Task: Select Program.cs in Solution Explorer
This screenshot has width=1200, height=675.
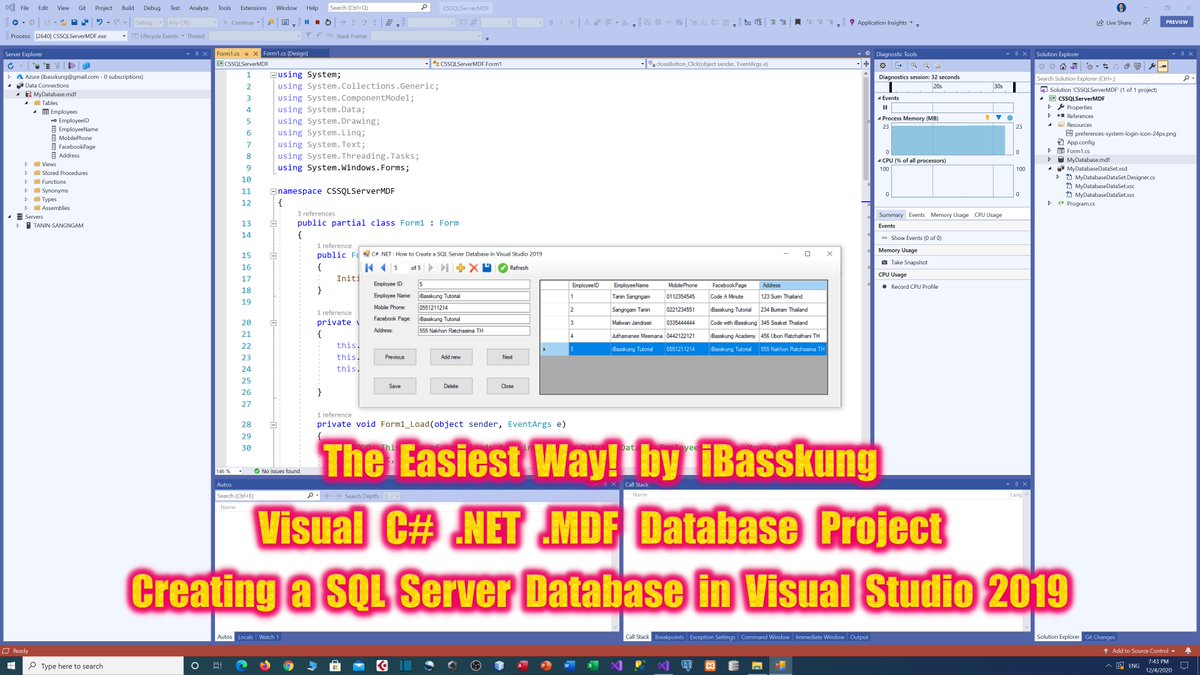Action: [x=1080, y=203]
